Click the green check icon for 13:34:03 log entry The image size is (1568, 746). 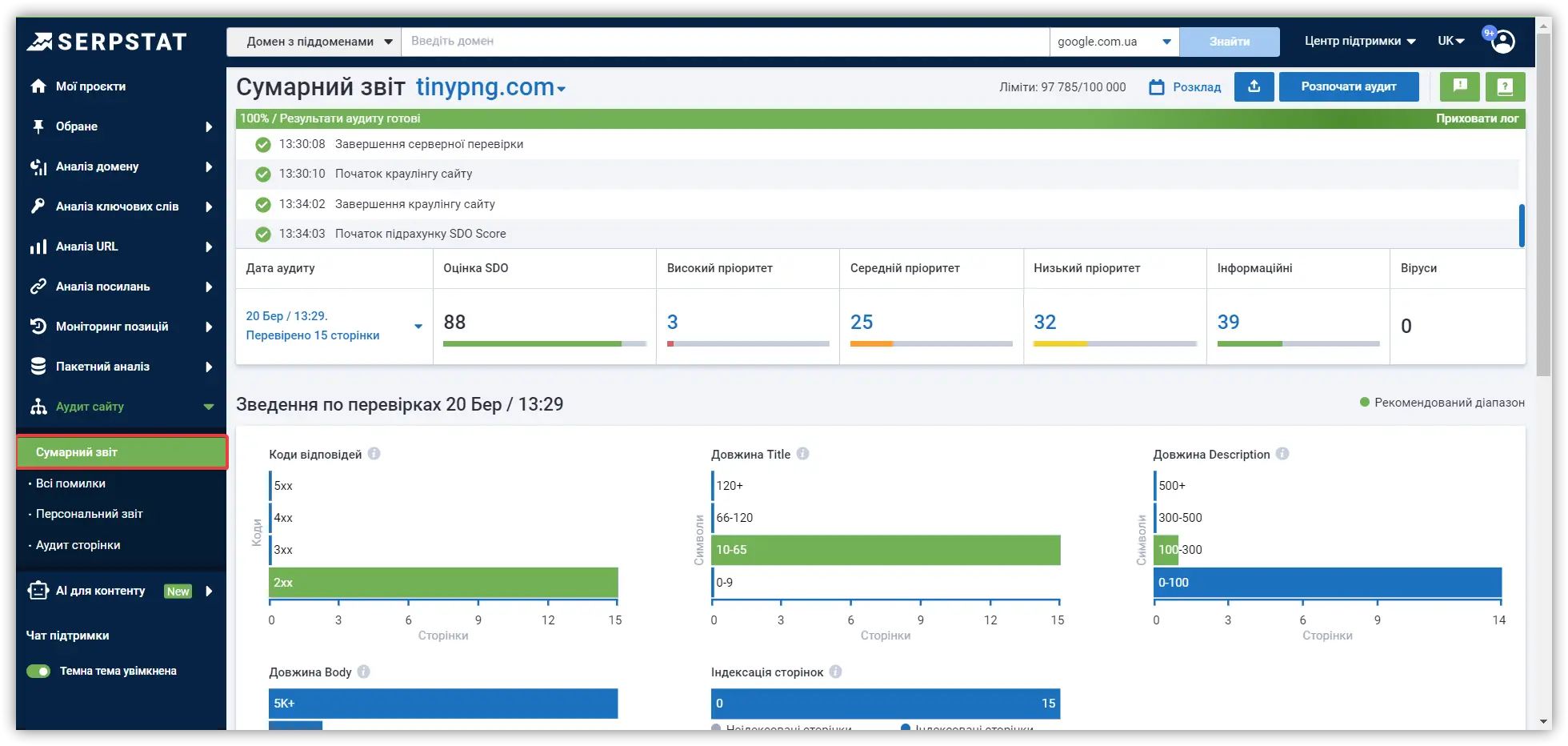click(x=262, y=235)
